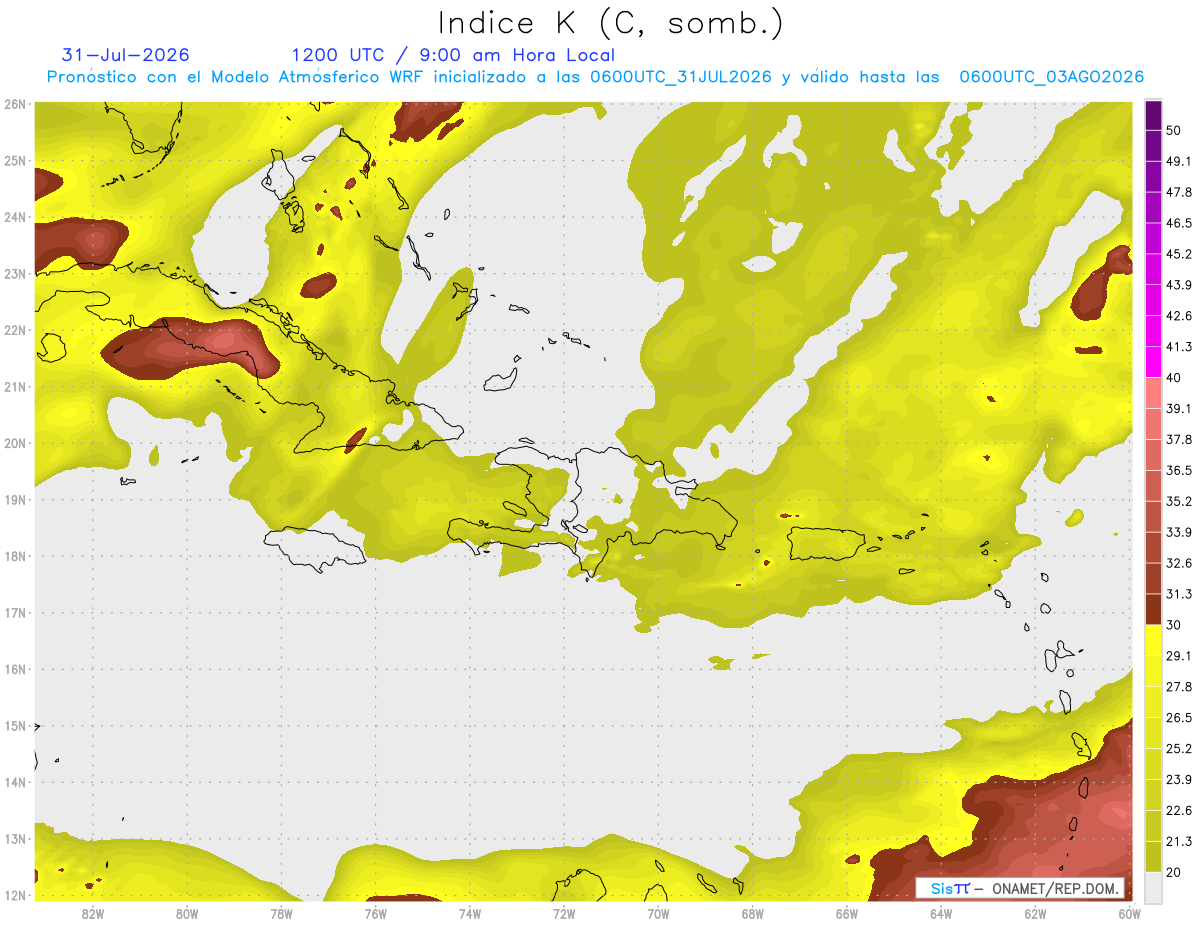This screenshot has height=927, width=1200.
Task: Click colorbar label "25.2"
Action: point(1179,748)
